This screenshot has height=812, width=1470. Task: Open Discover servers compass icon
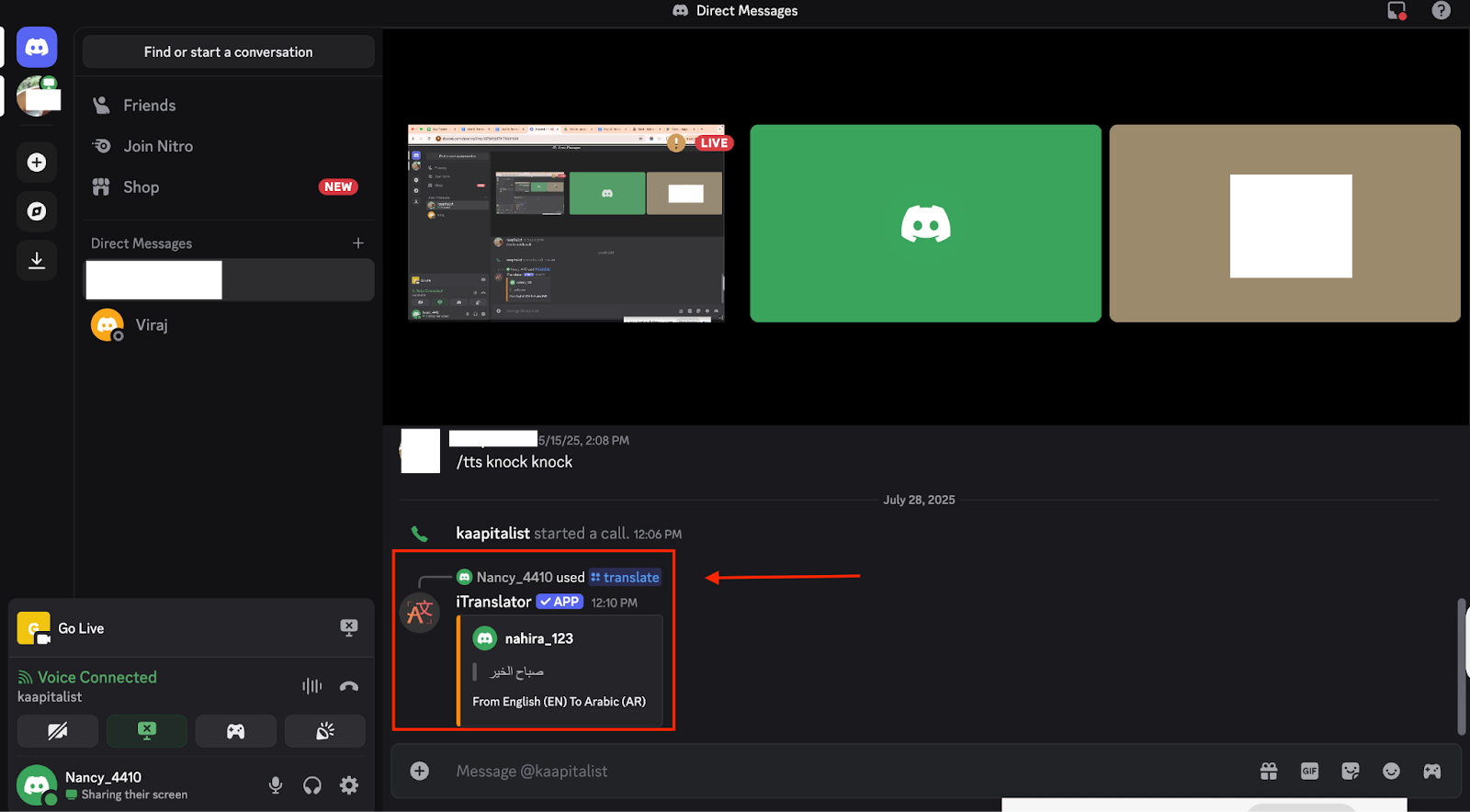37,211
